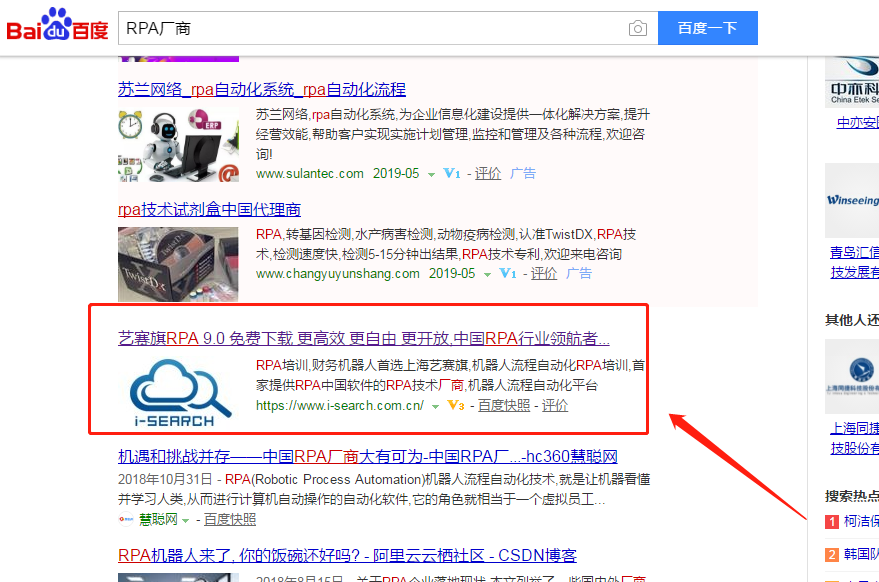Image resolution: width=879 pixels, height=582 pixels.
Task: Click 广告 label on sulantec result
Action: pos(522,174)
